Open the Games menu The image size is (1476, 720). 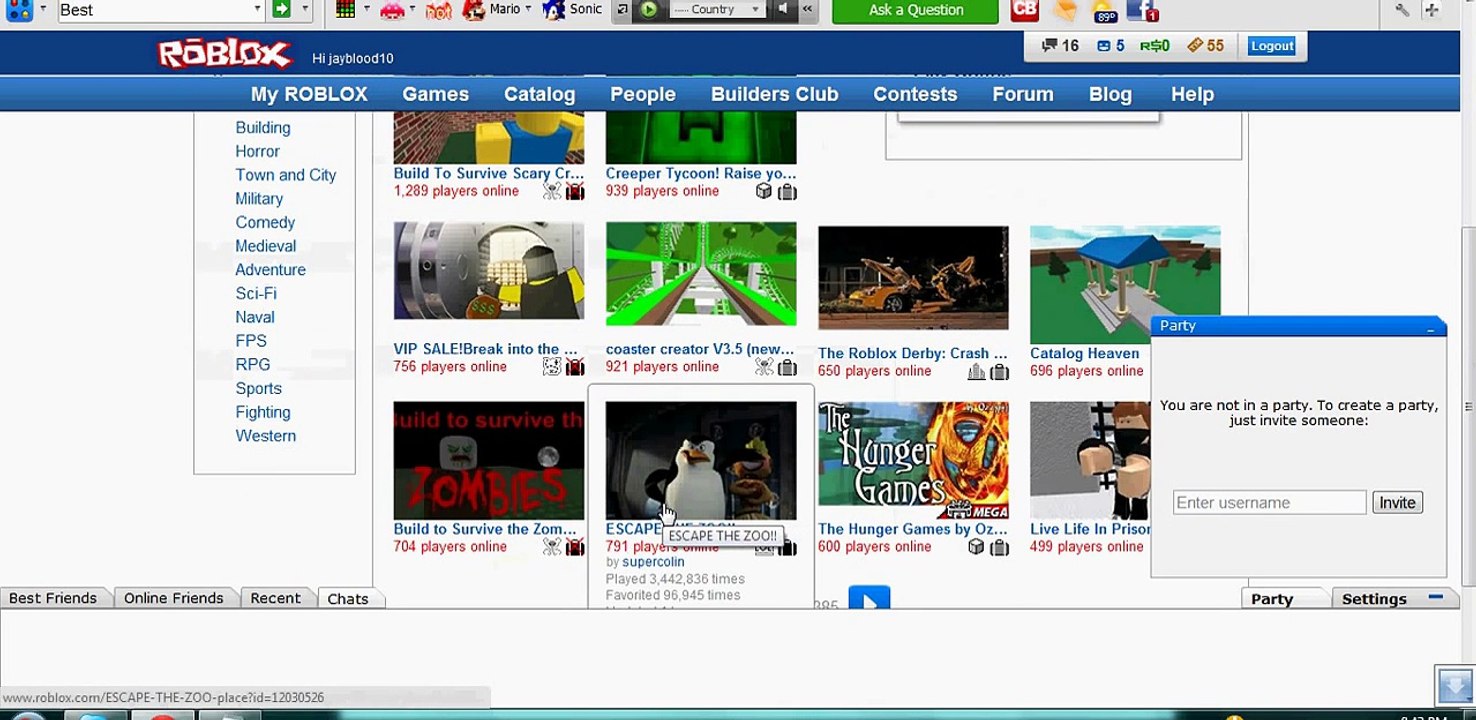click(x=435, y=94)
